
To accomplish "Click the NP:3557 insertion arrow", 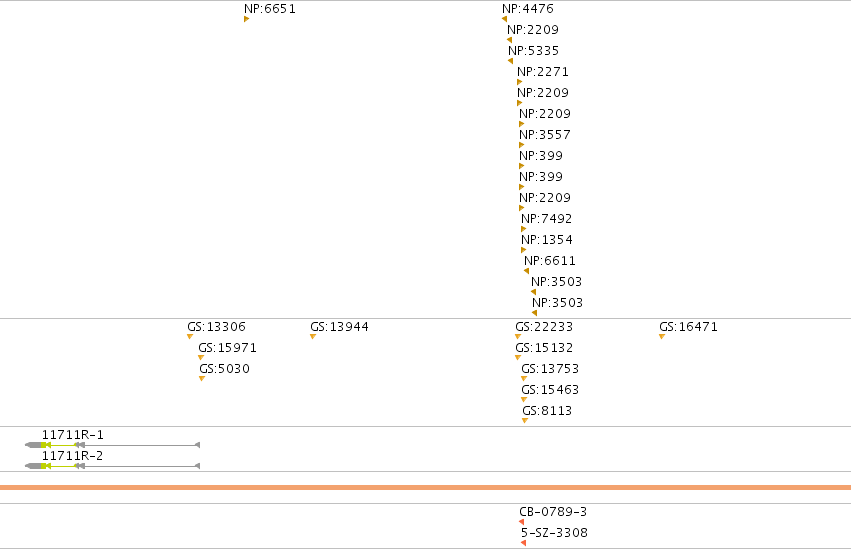I will 522,145.
